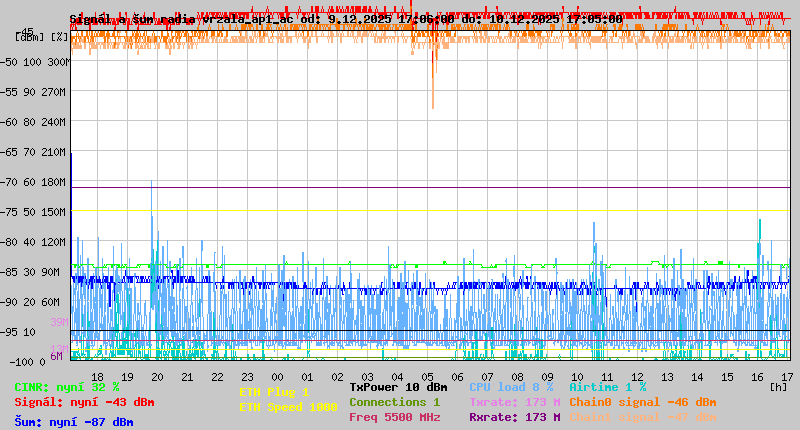Viewport: 800px width, 430px height.
Task: Click hour label '01' on time axis
Action: tap(307, 377)
